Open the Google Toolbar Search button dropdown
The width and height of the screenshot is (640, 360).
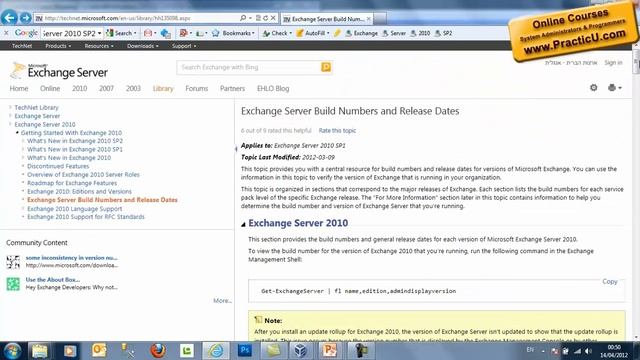pos(135,33)
